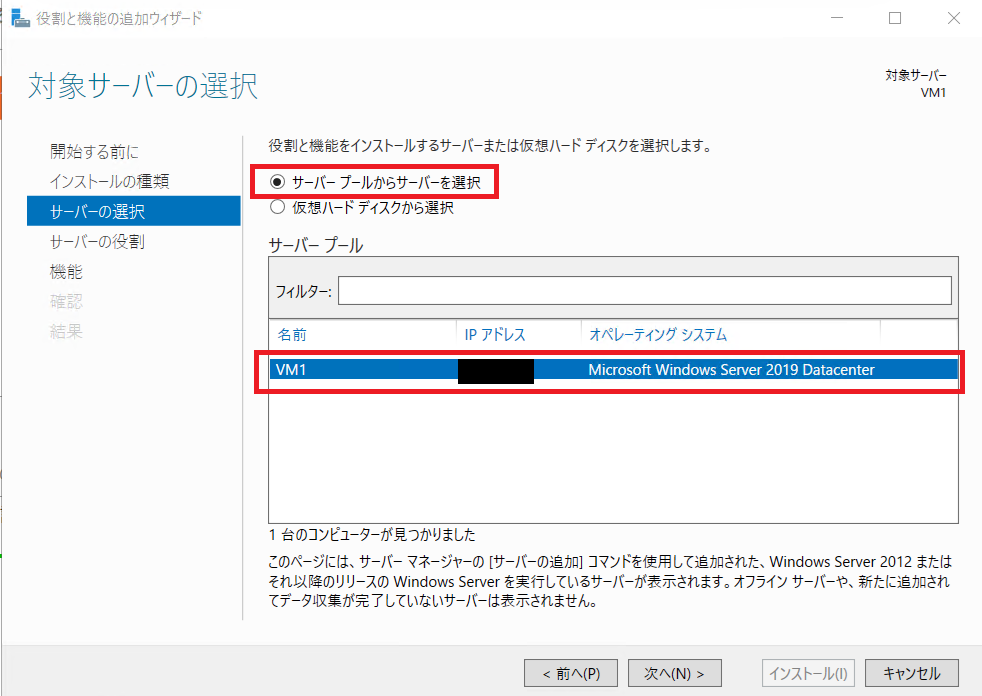Minimize the wizard window
The image size is (982, 696).
tap(840, 18)
